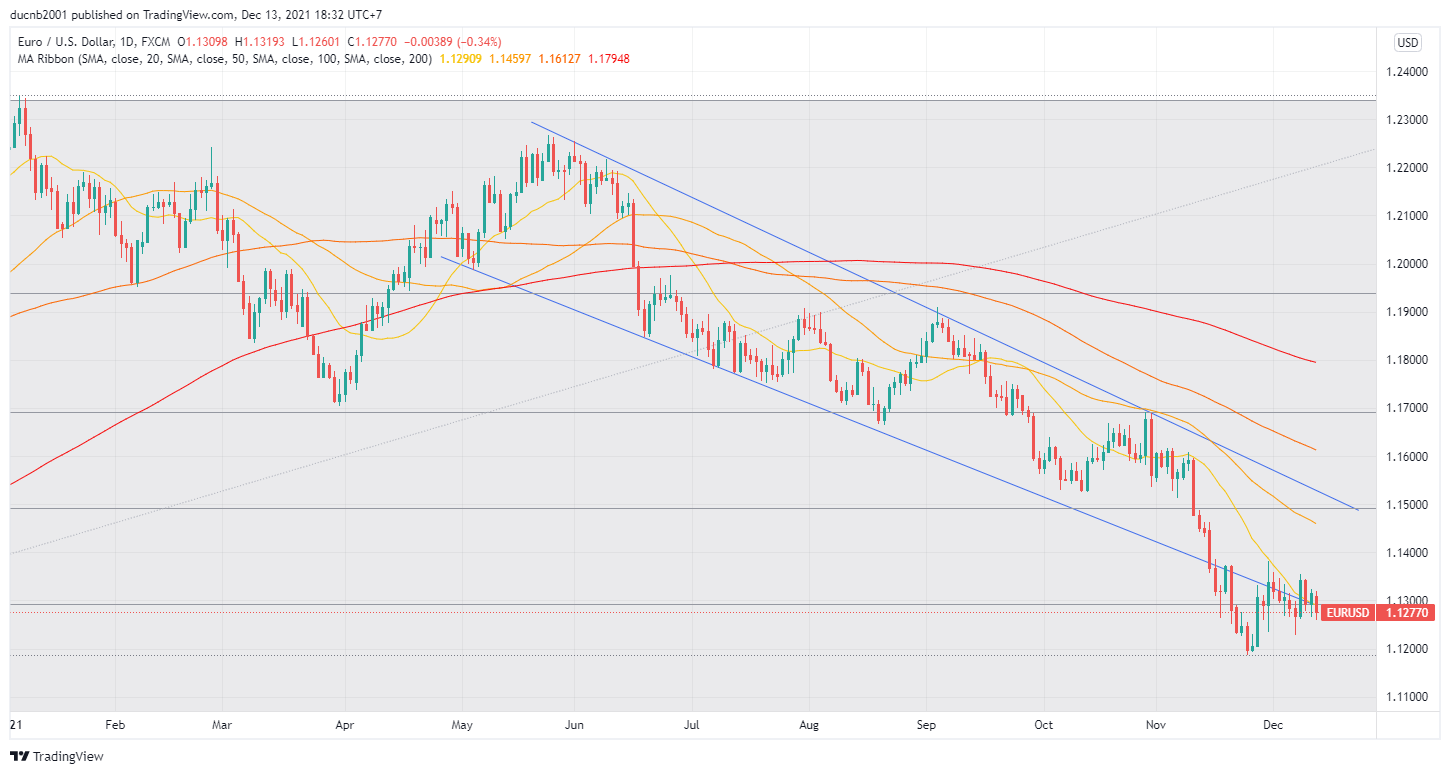Viewport: 1450px width, 774px height.
Task: Click the 1.11000 price axis label
Action: [x=1408, y=697]
